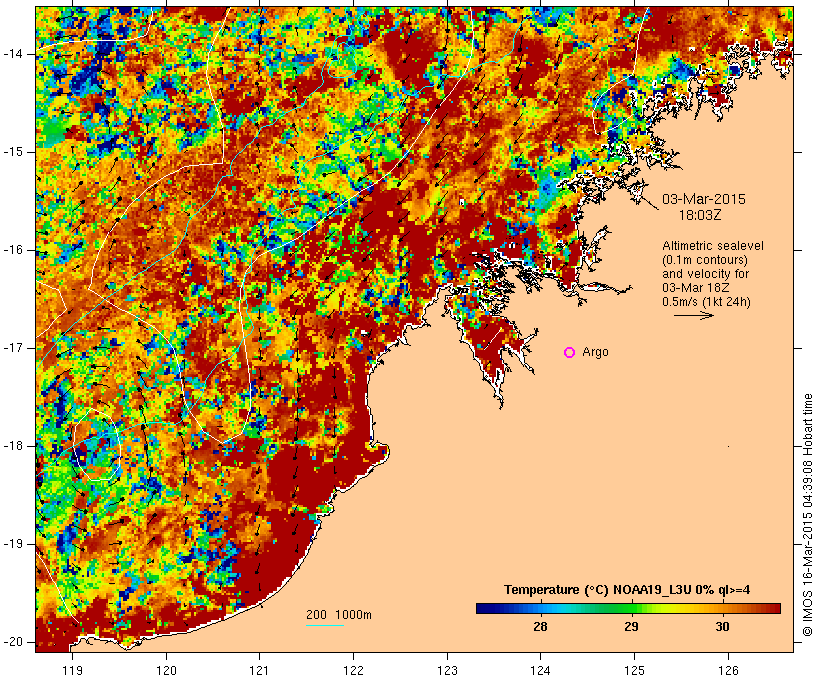Screen dimensions: 820x680
Task: Click the -16 latitude axis label
Action: click(12, 250)
